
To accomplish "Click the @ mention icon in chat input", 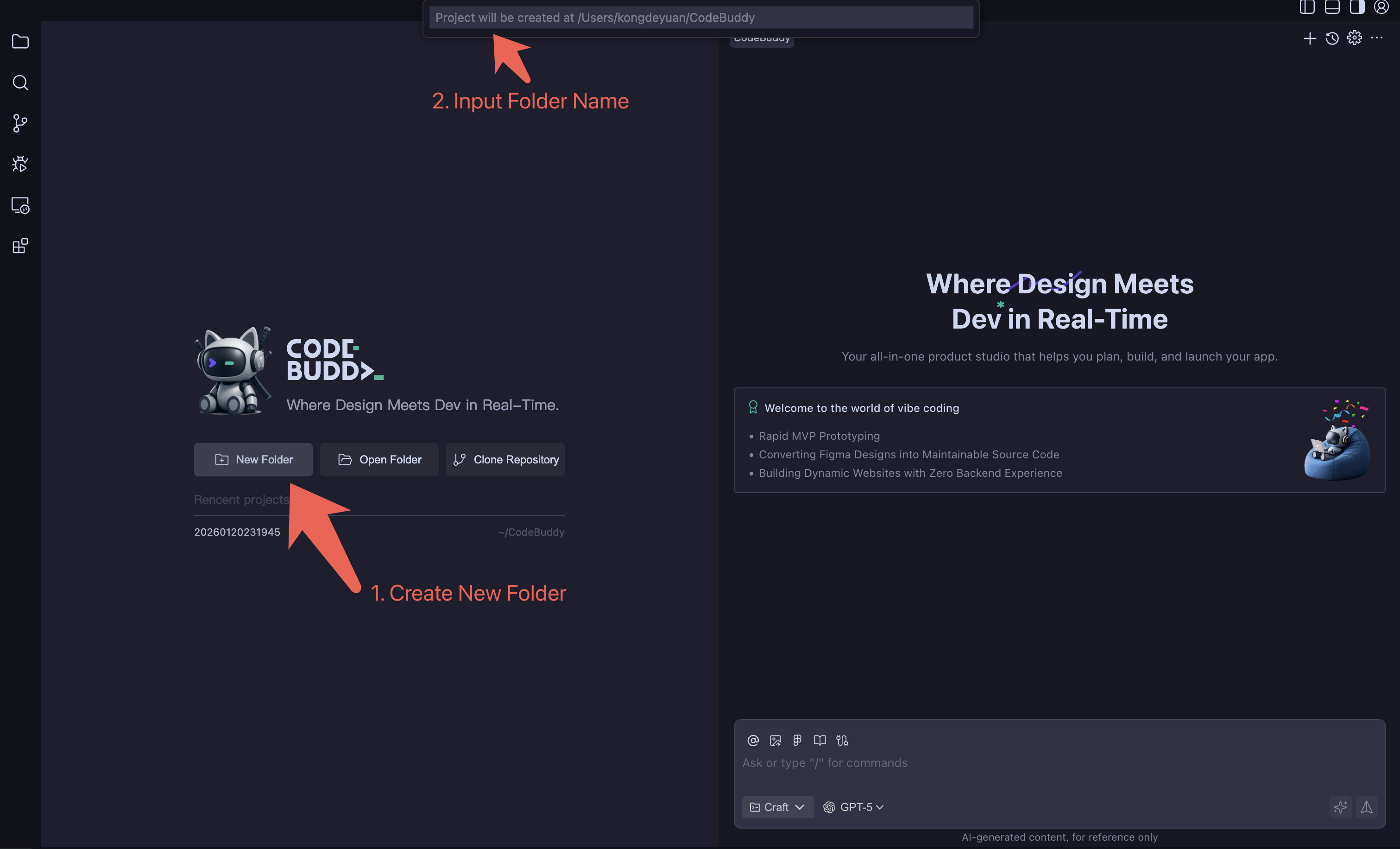I will click(753, 740).
